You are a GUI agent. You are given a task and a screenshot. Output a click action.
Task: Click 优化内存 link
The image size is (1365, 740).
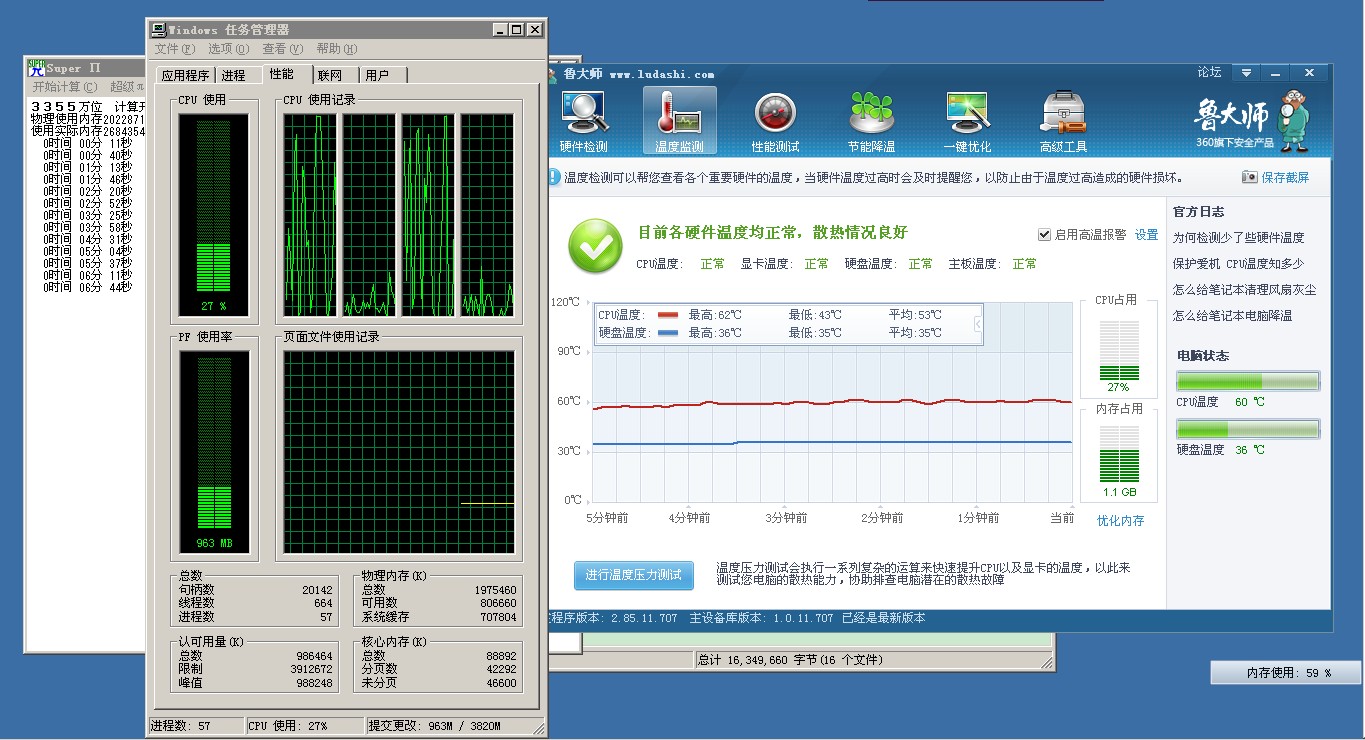tap(1120, 520)
